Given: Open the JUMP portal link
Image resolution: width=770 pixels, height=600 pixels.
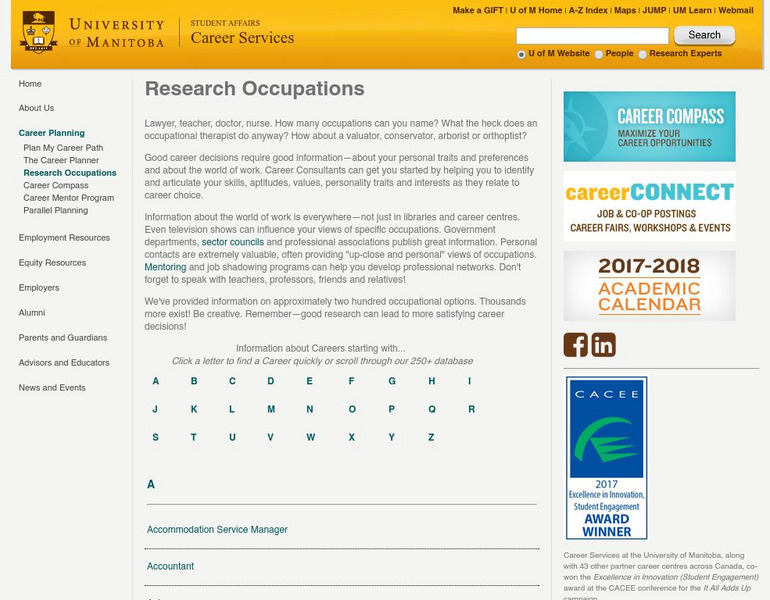Looking at the screenshot, I should click(x=654, y=10).
